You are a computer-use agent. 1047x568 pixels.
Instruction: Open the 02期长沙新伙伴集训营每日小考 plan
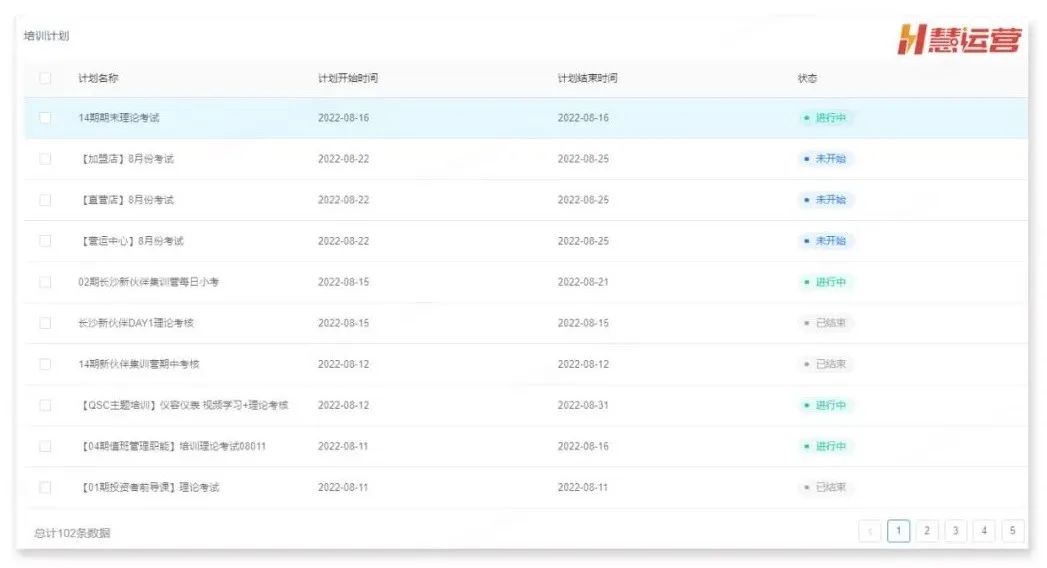[x=148, y=282]
